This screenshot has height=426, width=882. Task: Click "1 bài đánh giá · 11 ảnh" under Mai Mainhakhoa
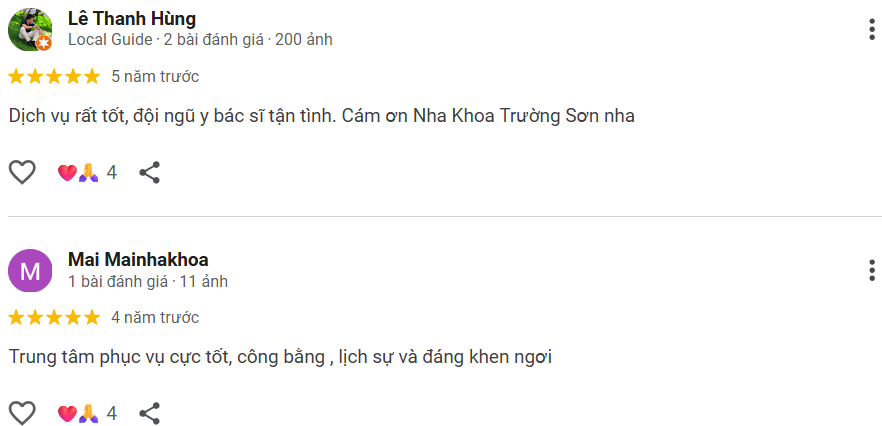pyautogui.click(x=148, y=282)
